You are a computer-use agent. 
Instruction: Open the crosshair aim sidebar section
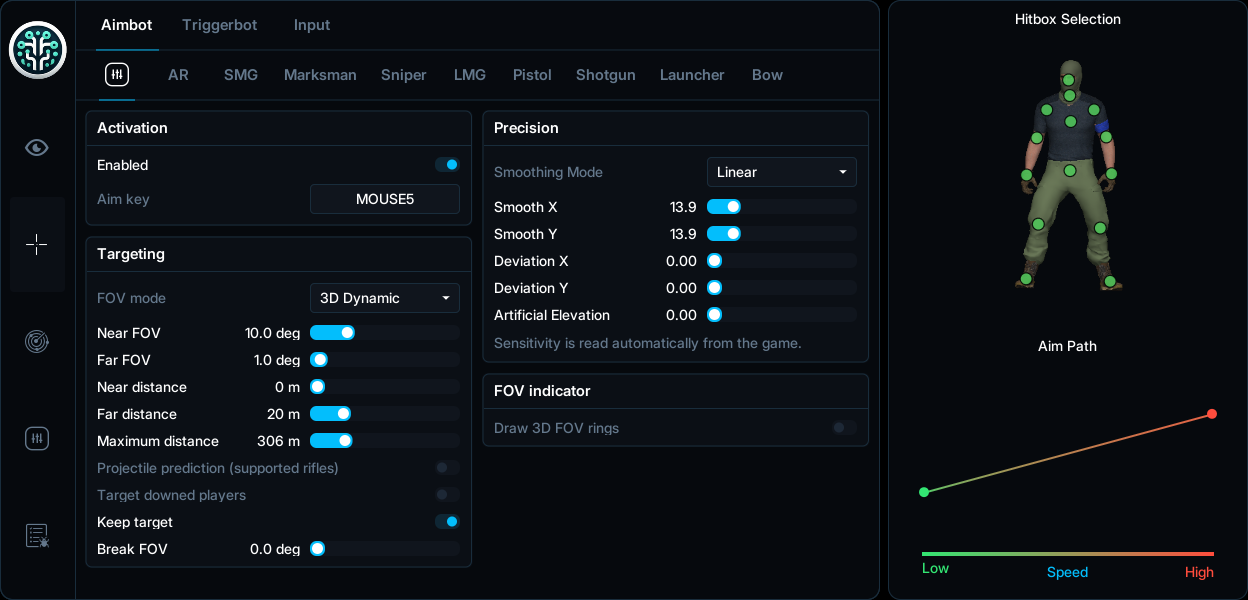[x=37, y=244]
